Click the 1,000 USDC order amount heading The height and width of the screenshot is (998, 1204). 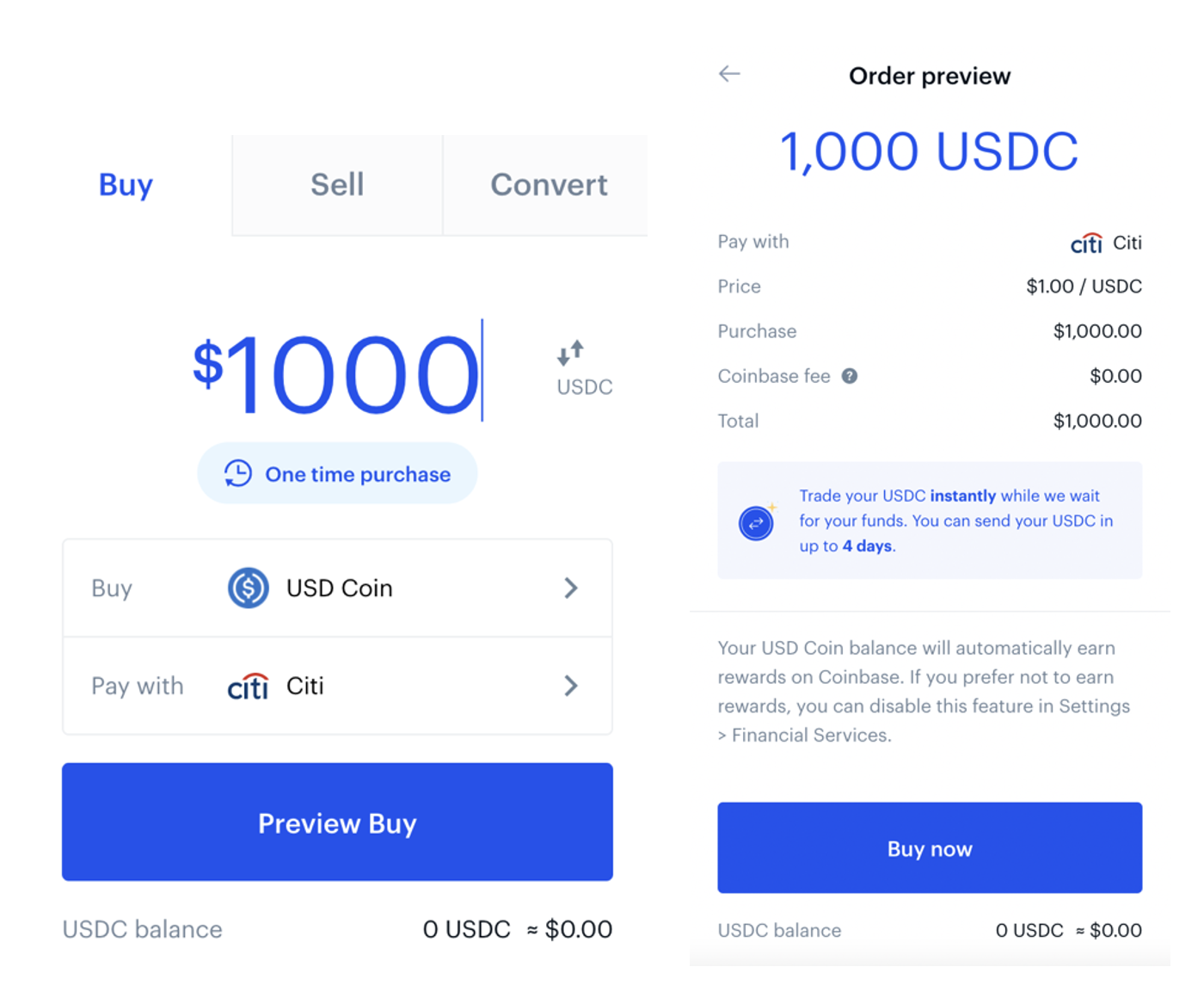929,152
